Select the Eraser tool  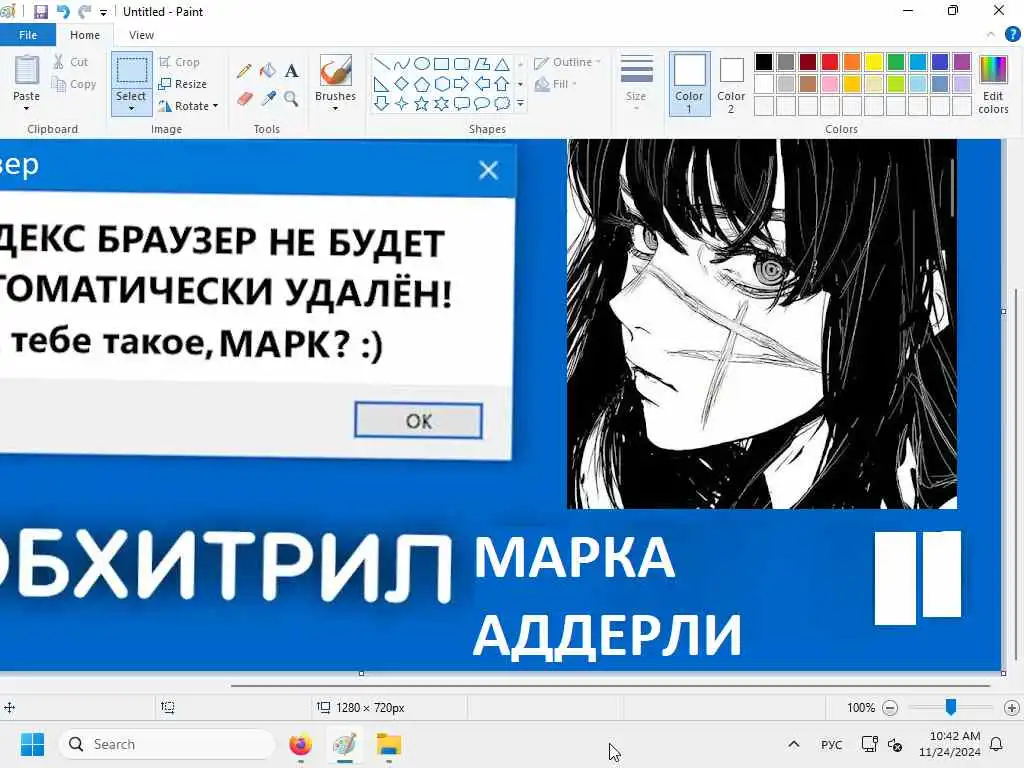pyautogui.click(x=244, y=99)
